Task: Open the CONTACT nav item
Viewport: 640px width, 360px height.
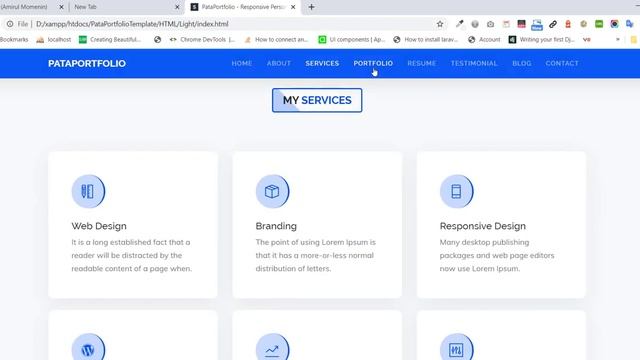Action: point(562,63)
